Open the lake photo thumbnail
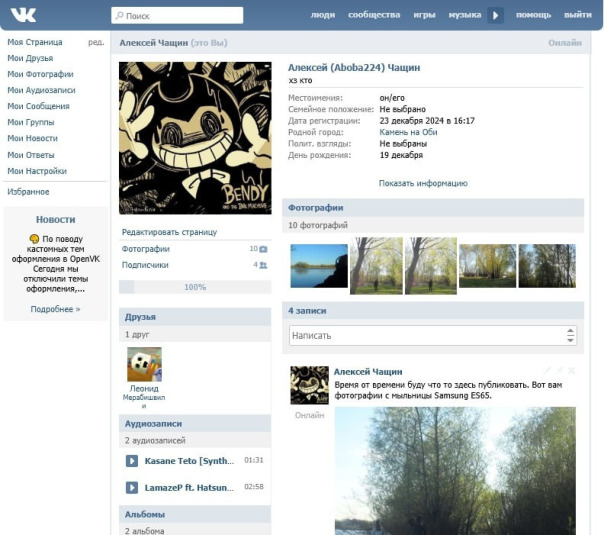Screen dimensions: 604x535 [x=319, y=266]
